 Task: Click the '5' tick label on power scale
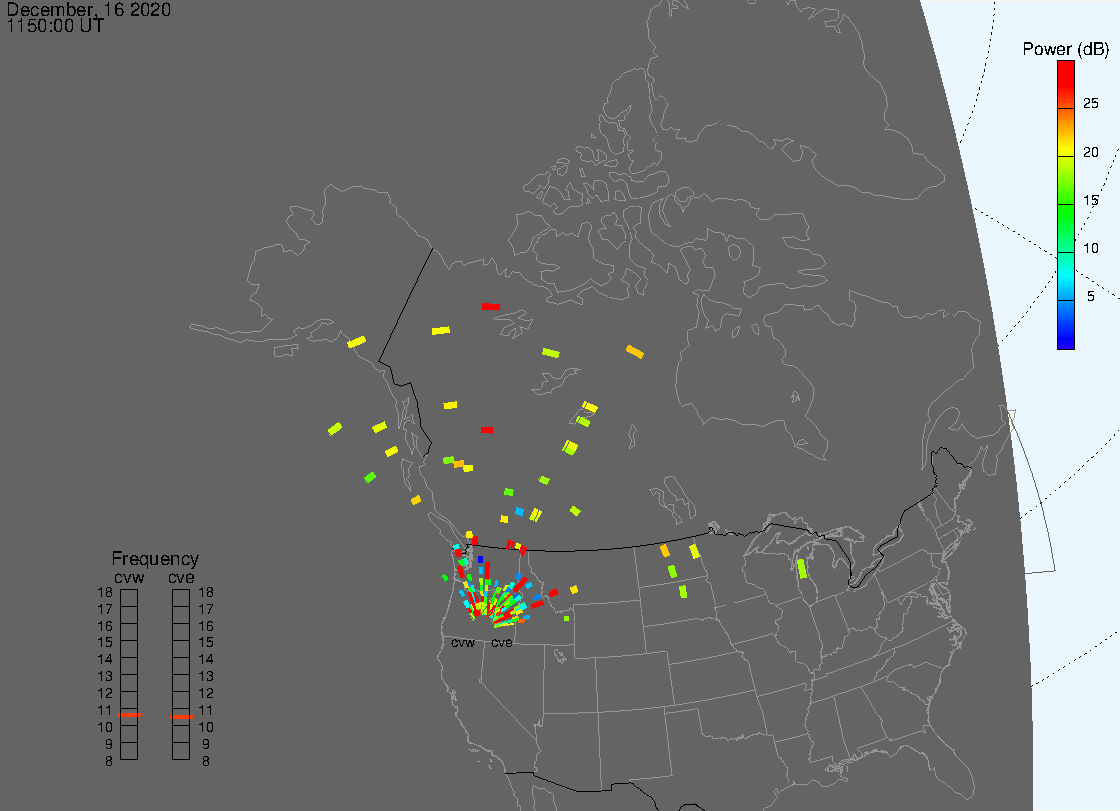tap(1090, 297)
